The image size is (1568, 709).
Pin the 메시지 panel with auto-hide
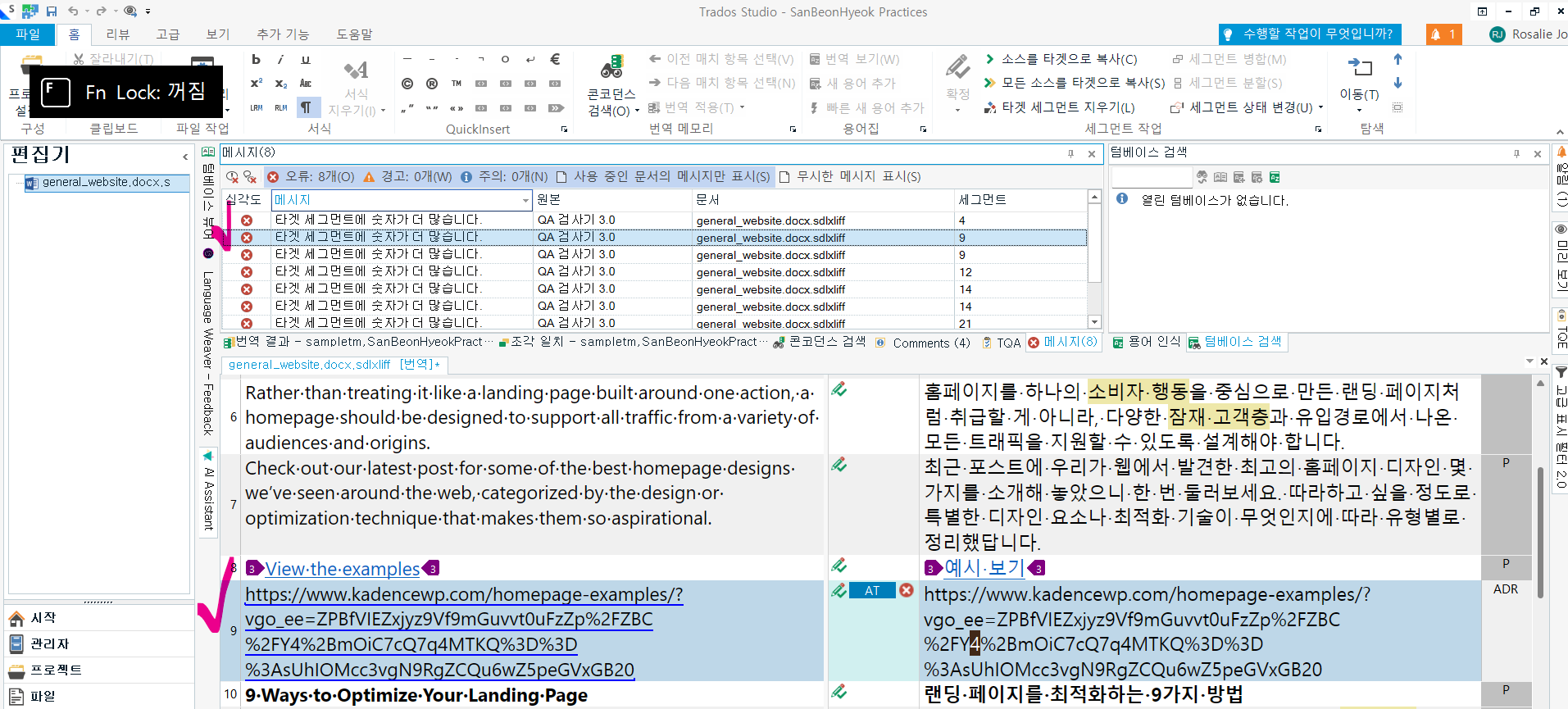click(x=1070, y=153)
